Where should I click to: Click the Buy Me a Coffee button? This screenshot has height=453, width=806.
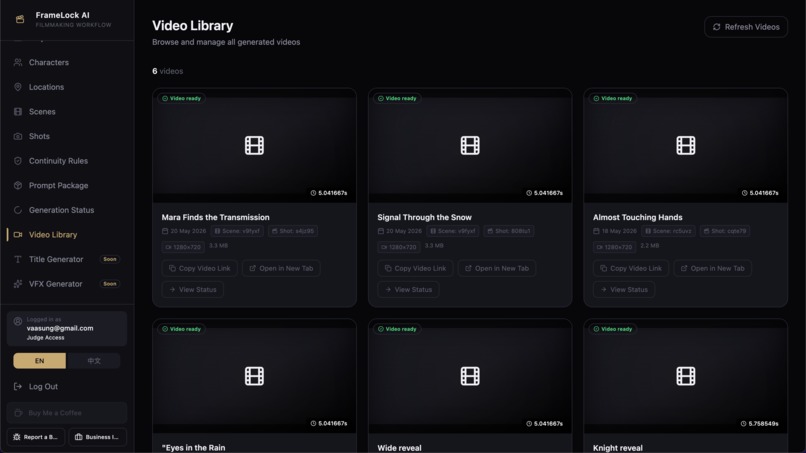click(67, 413)
